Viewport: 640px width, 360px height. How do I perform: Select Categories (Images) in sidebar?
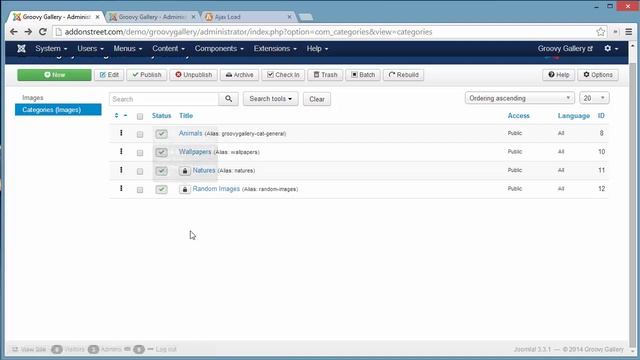pos(58,110)
